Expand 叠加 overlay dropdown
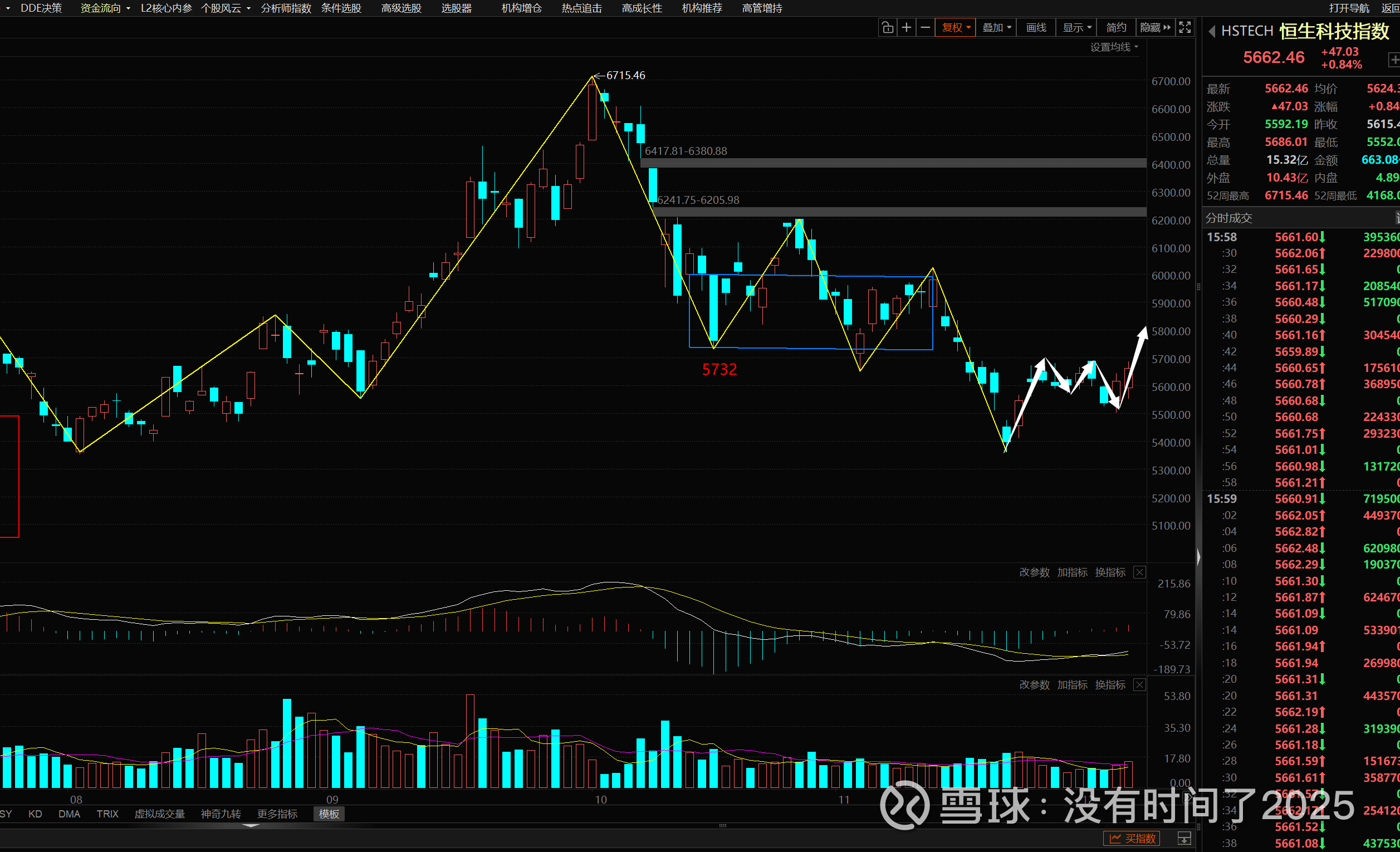The width and height of the screenshot is (1400, 852). point(997,27)
